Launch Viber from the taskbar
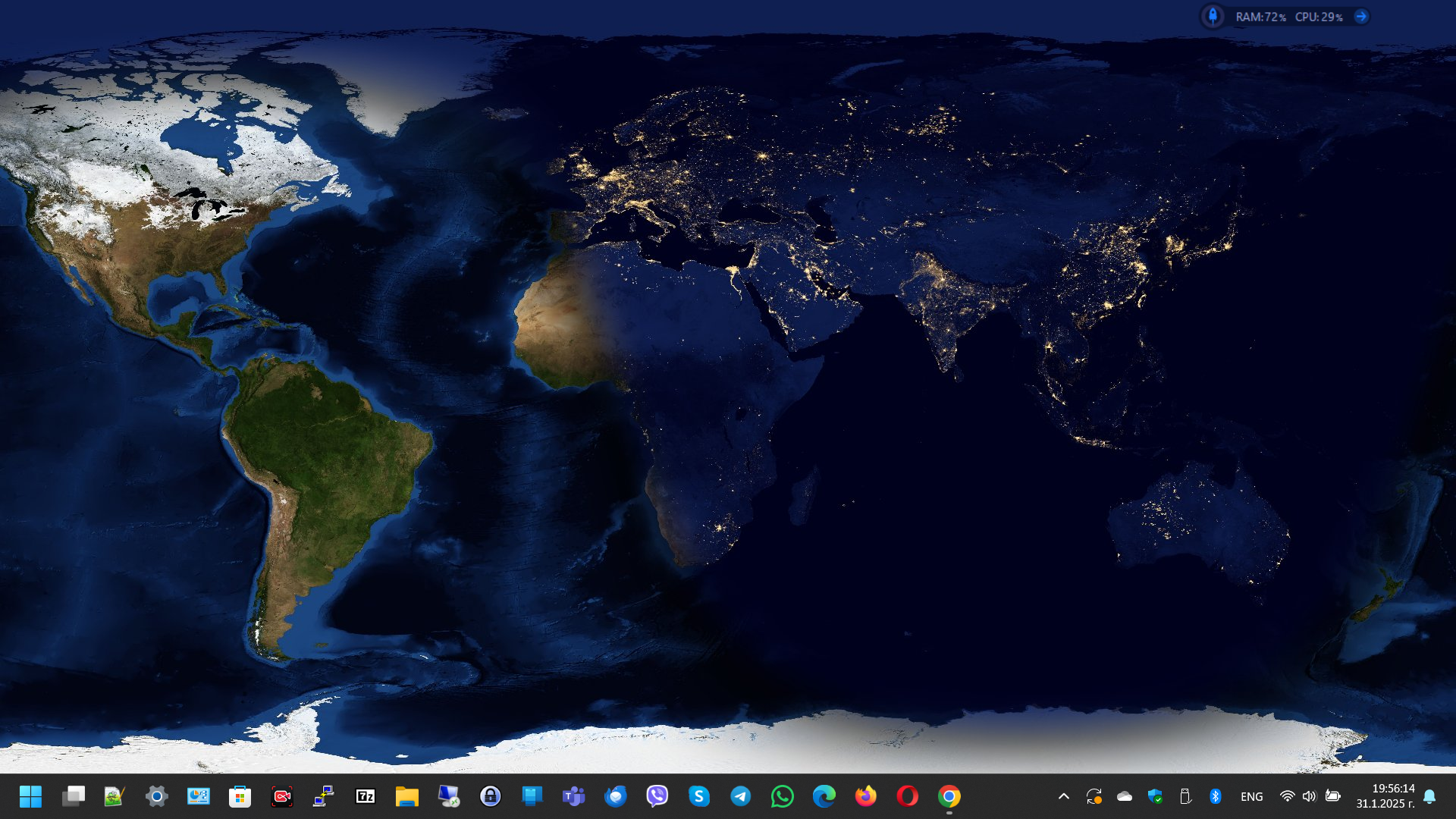 point(657,796)
